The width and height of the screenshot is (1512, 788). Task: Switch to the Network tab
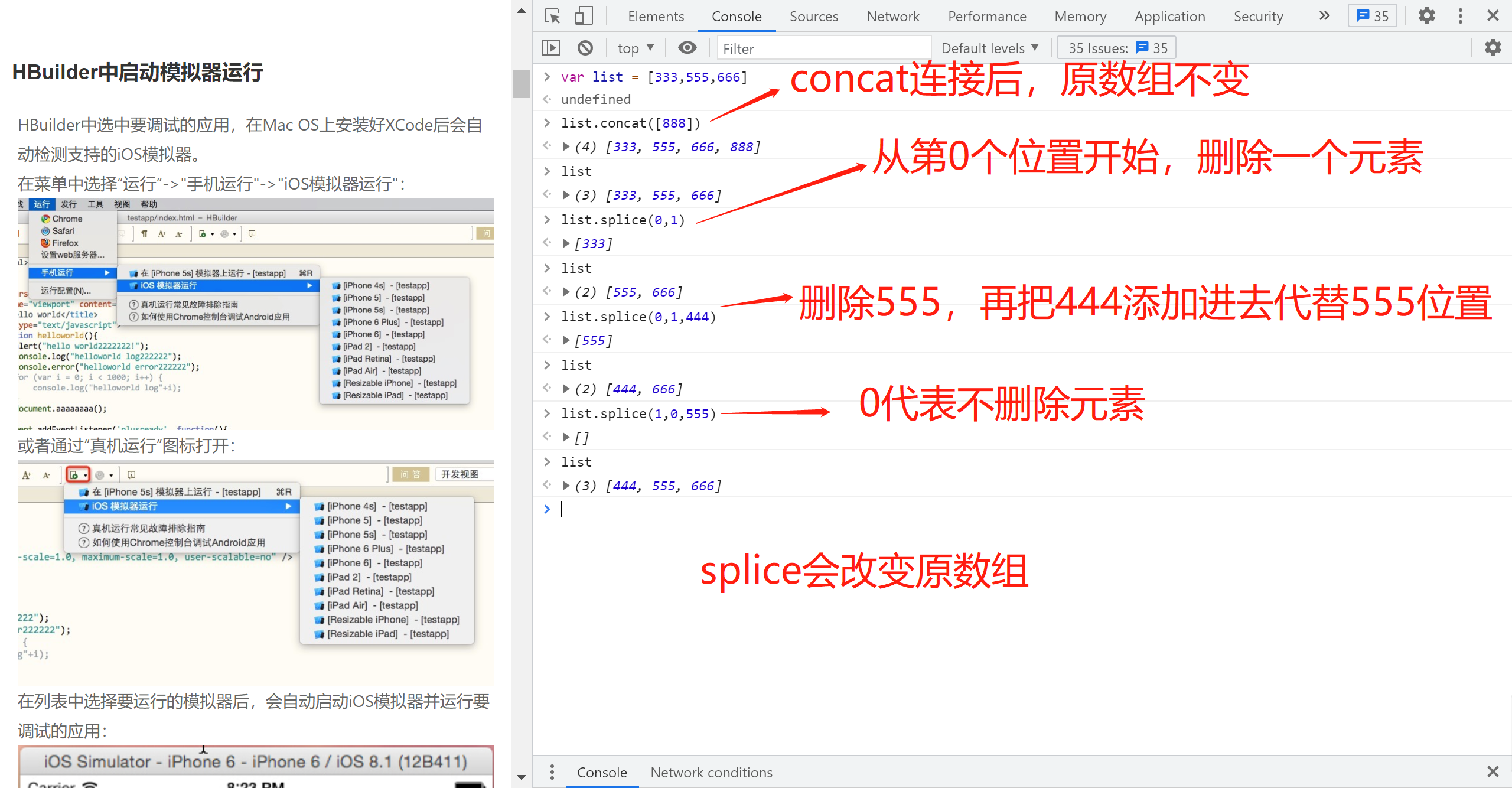(x=892, y=16)
